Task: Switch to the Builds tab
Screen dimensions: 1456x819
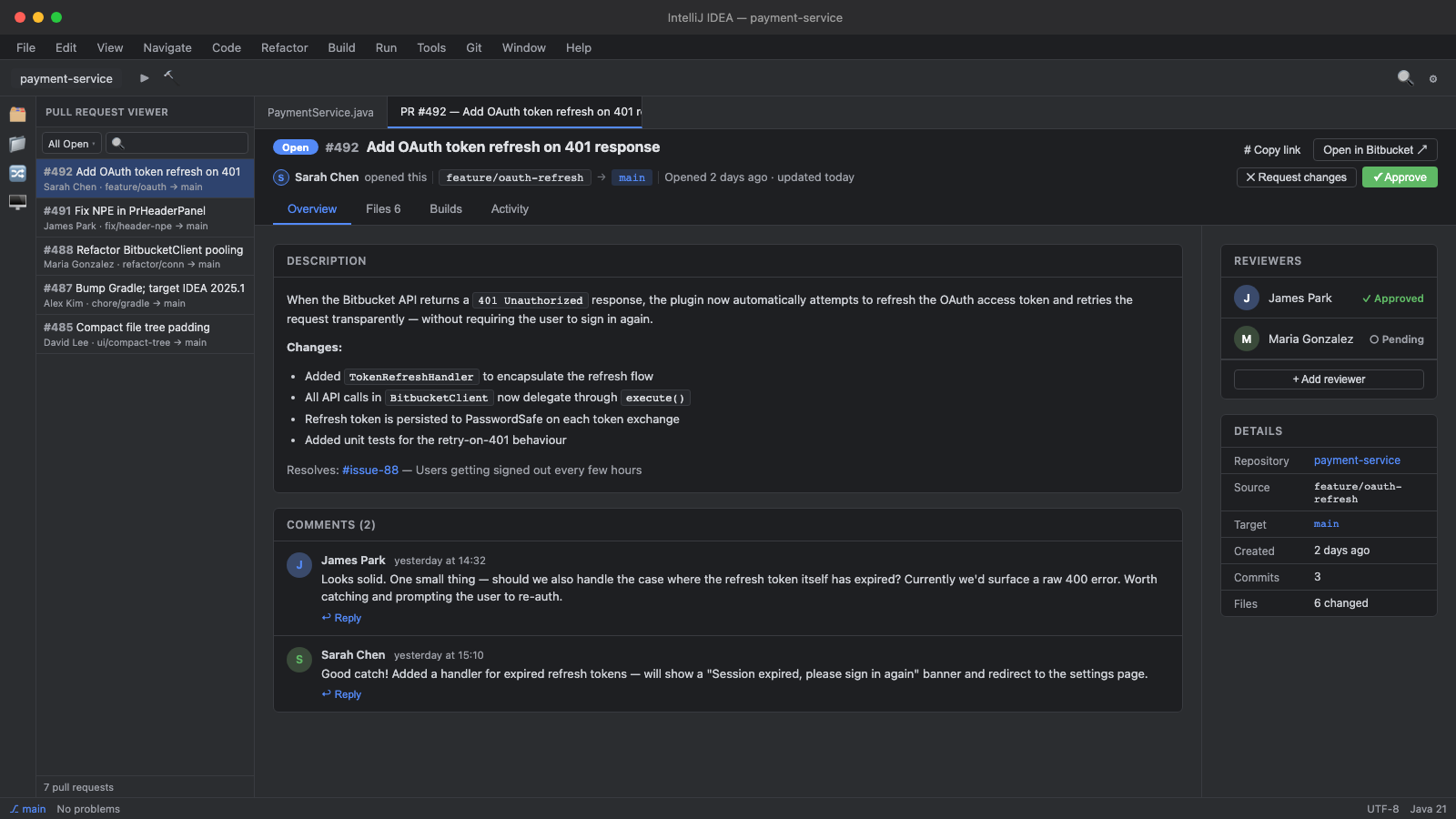Action: [446, 208]
